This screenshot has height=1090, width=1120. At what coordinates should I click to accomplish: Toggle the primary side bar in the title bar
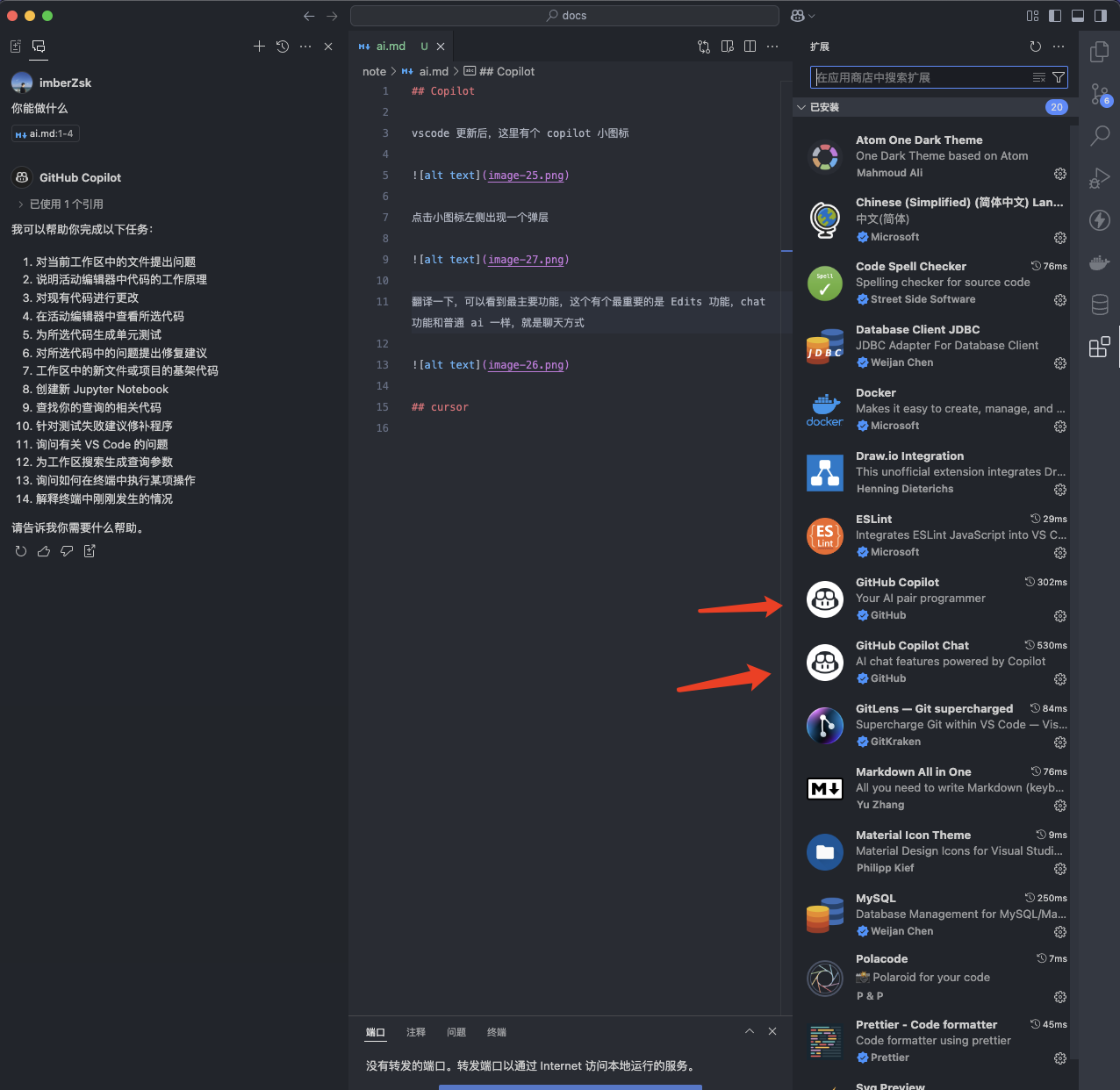pyautogui.click(x=1055, y=16)
